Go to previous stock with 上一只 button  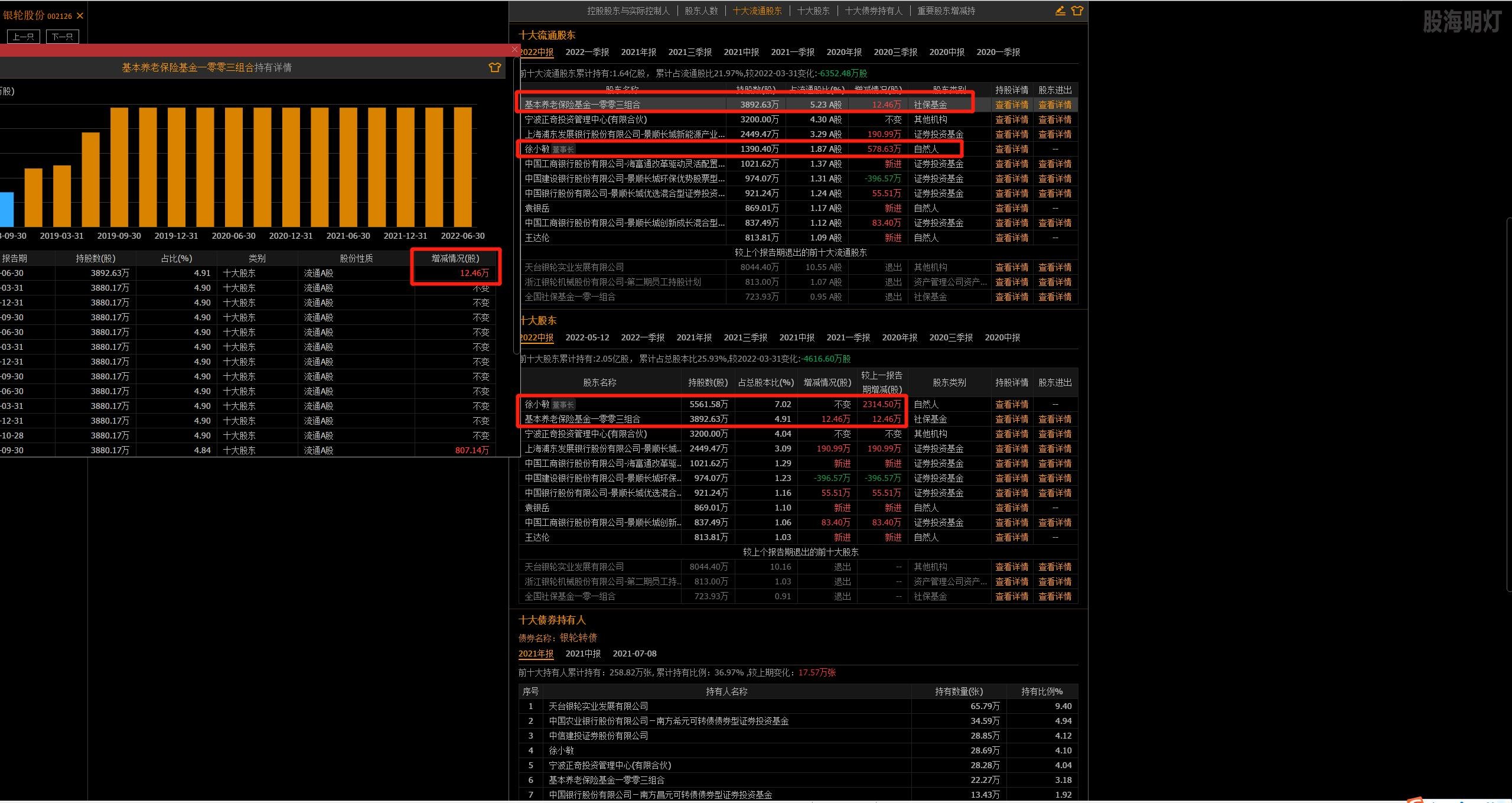click(24, 37)
